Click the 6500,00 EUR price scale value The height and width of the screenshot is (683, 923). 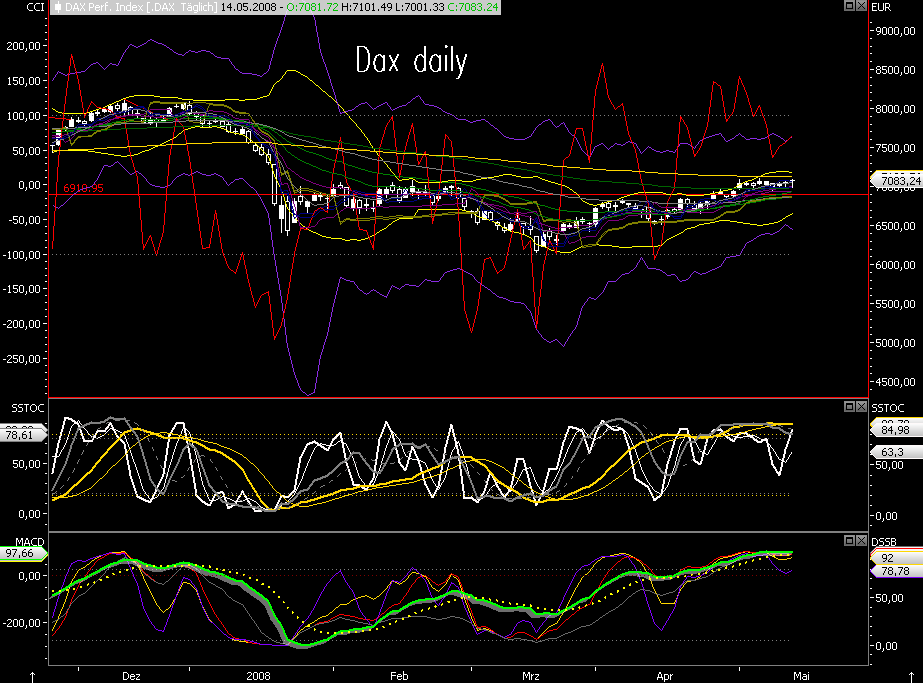[x=896, y=226]
